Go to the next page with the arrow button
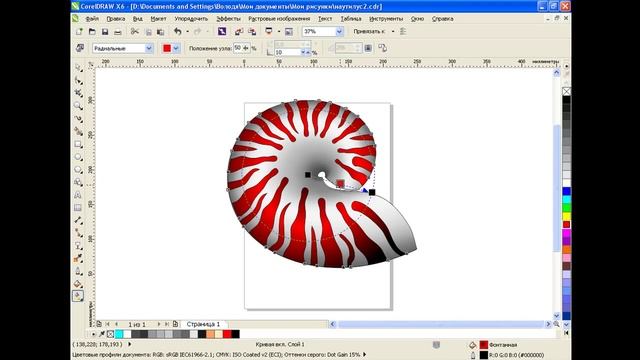 coord(159,324)
